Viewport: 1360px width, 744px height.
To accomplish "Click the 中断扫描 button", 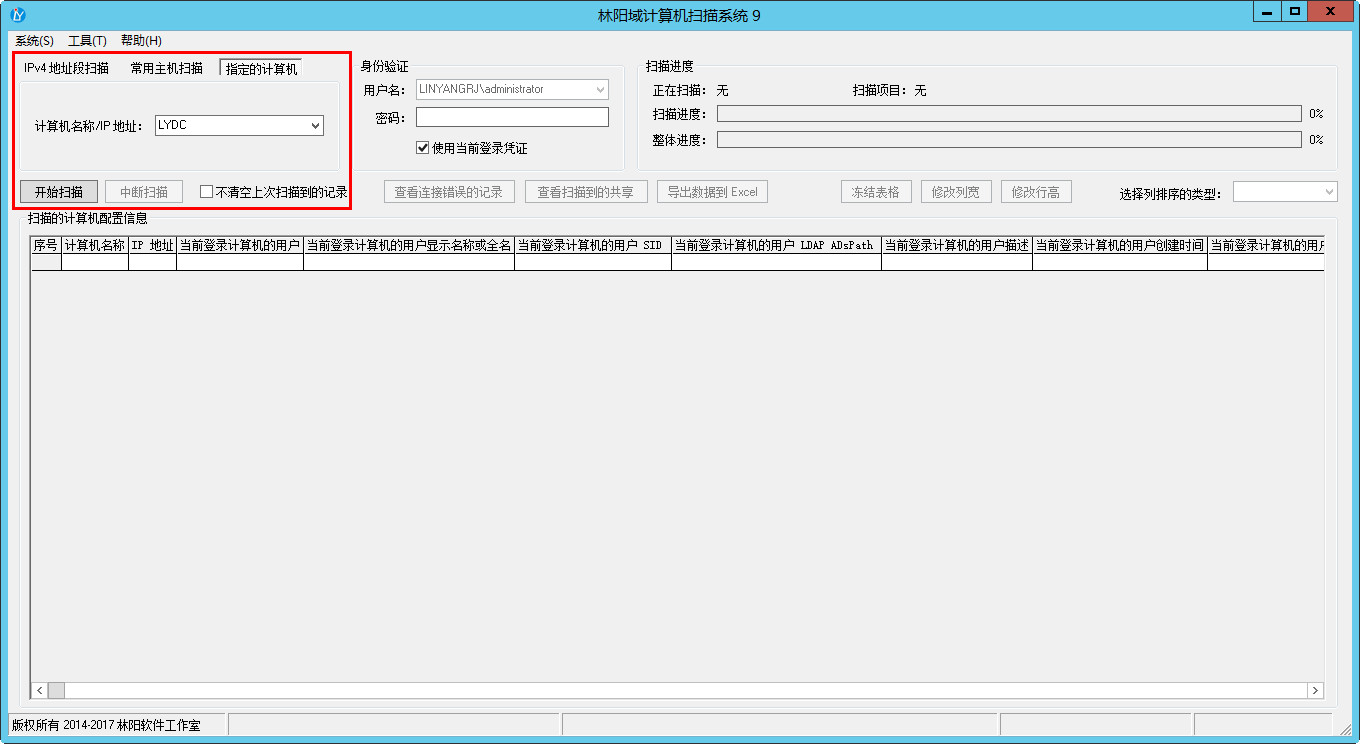I will coord(144,192).
